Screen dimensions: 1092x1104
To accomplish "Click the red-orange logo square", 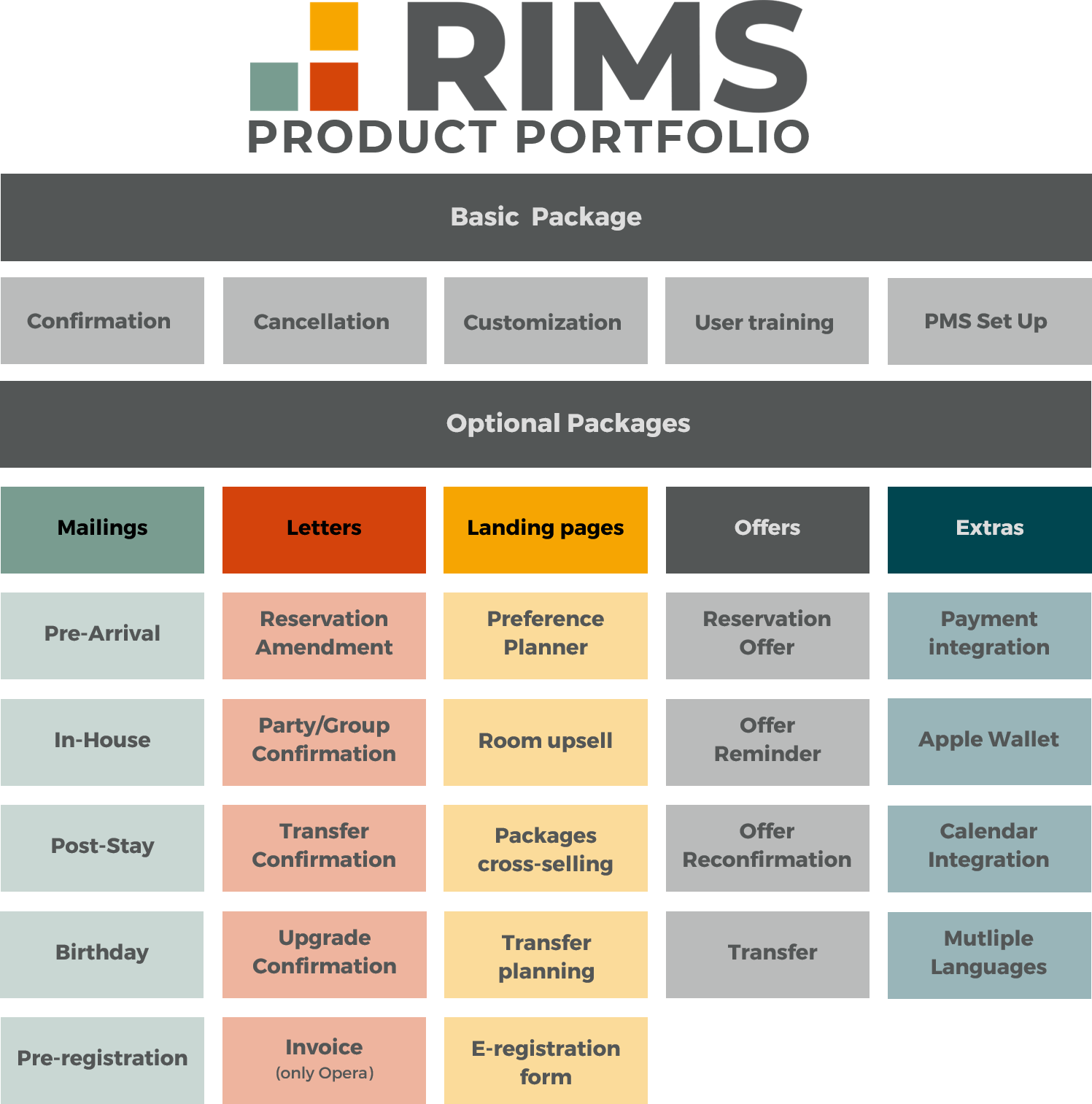I will pos(334,86).
